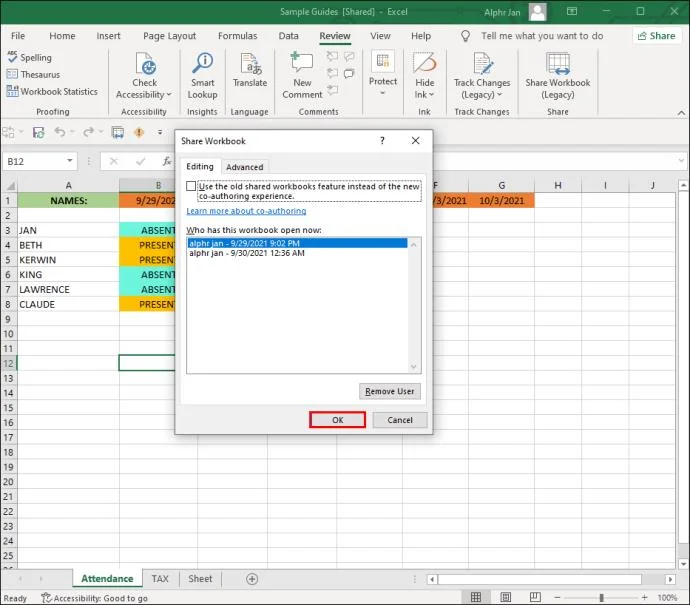
Task: Expand Track Changes (Legacy) dropdown arrow
Action: pos(499,95)
